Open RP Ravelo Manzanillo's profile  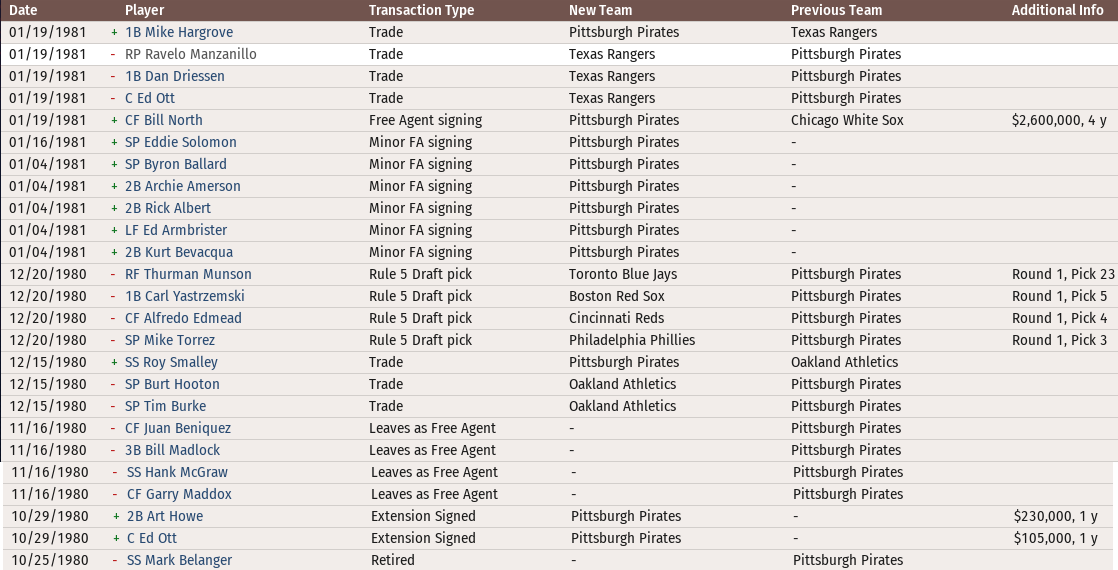[x=190, y=54]
